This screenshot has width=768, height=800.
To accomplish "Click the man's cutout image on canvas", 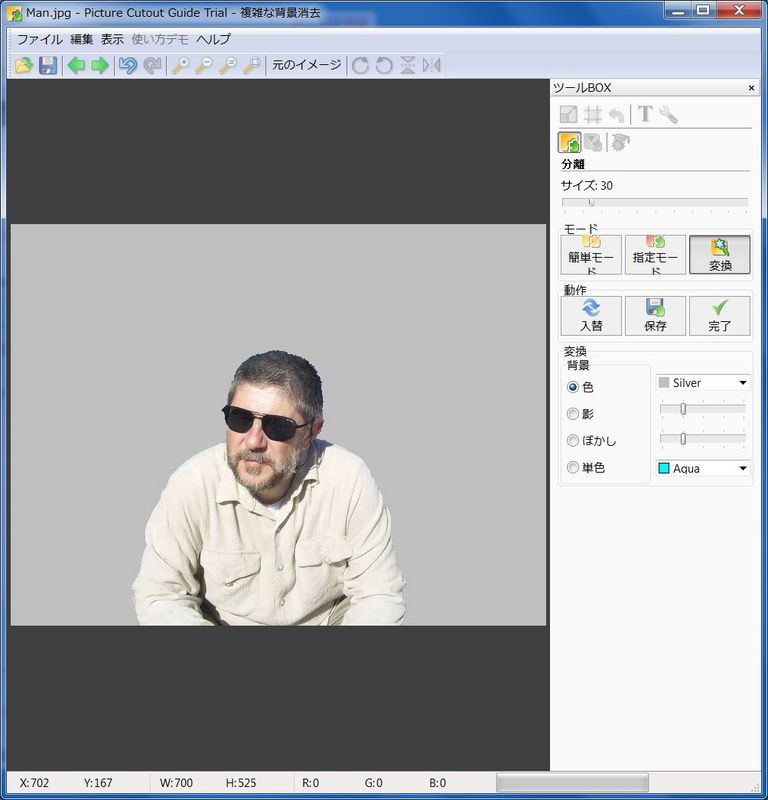I will pyautogui.click(x=269, y=490).
